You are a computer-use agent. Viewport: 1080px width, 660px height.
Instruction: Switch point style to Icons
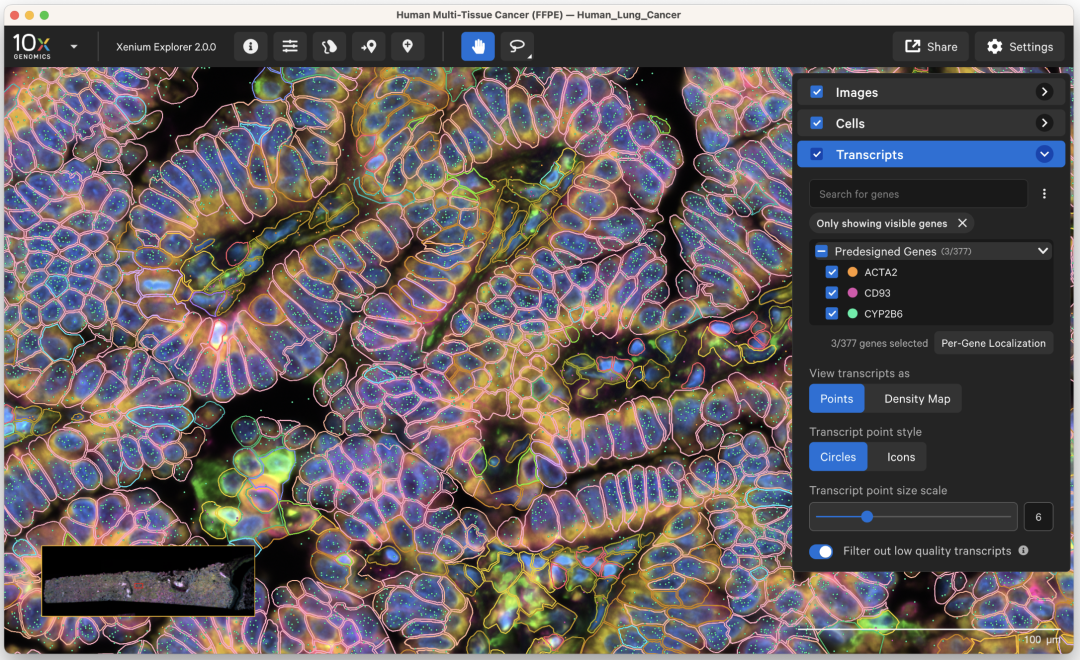point(900,457)
